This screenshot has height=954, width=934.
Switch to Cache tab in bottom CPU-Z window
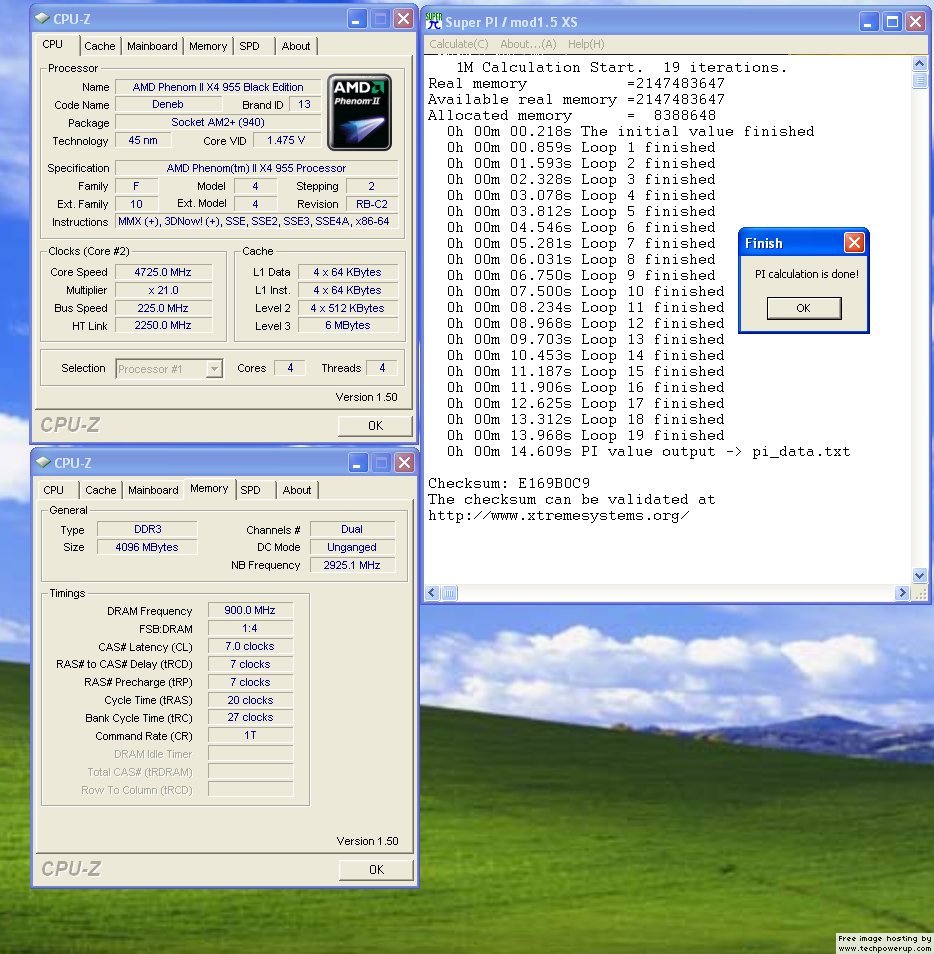pos(101,490)
